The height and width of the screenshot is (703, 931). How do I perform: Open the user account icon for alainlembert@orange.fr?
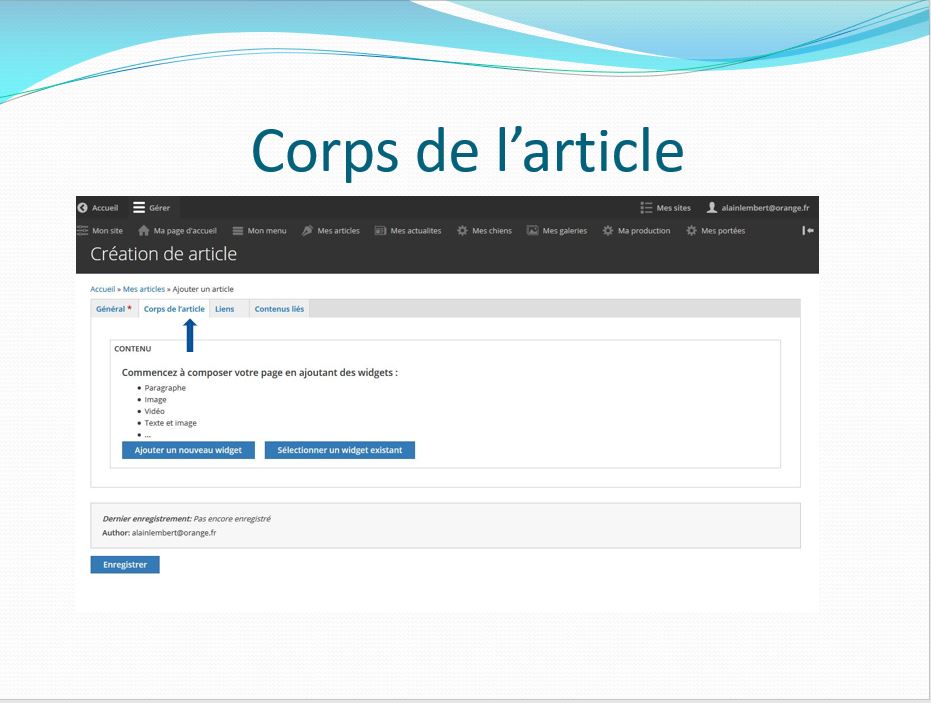click(x=712, y=208)
